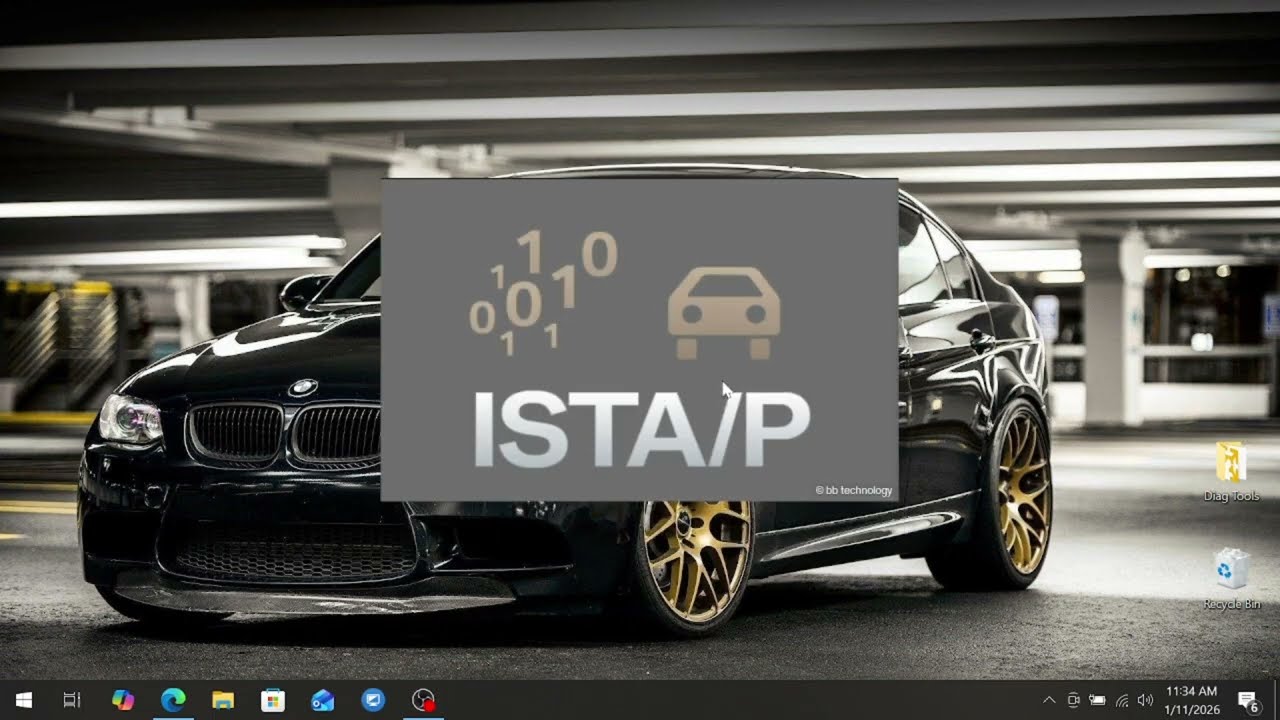
Task: Select the Recycle Bin desktop icon
Action: pyautogui.click(x=1231, y=578)
